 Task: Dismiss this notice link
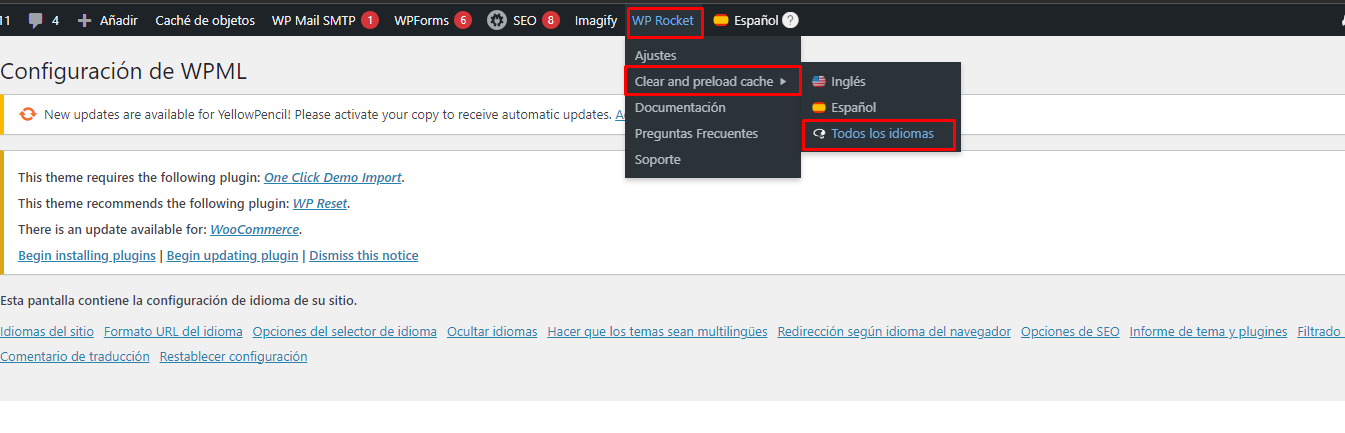[x=364, y=256]
